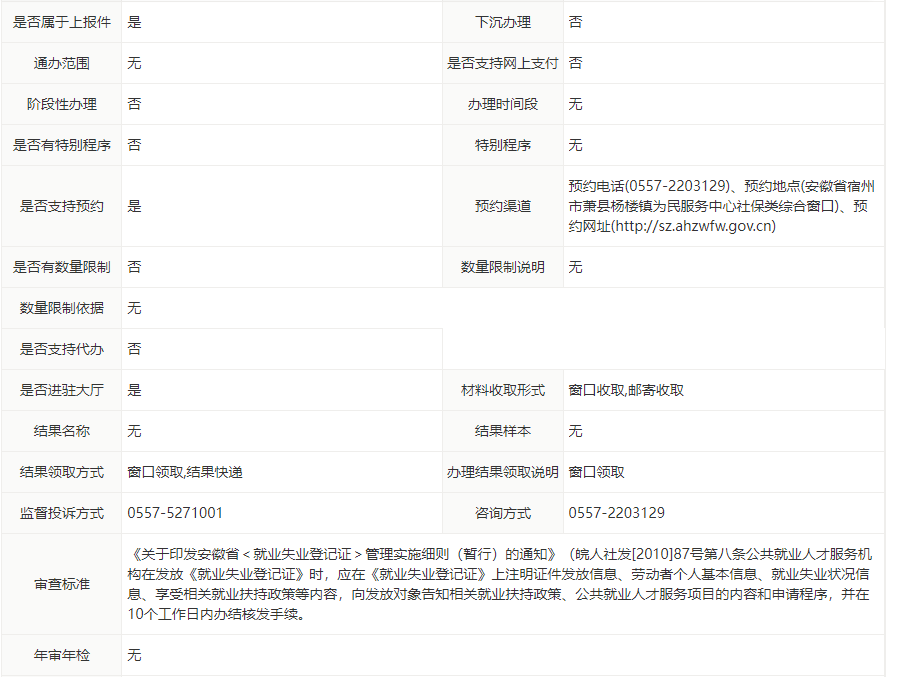This screenshot has height=677, width=898.
Task: Select the 通办范围 row label
Action: [61, 63]
